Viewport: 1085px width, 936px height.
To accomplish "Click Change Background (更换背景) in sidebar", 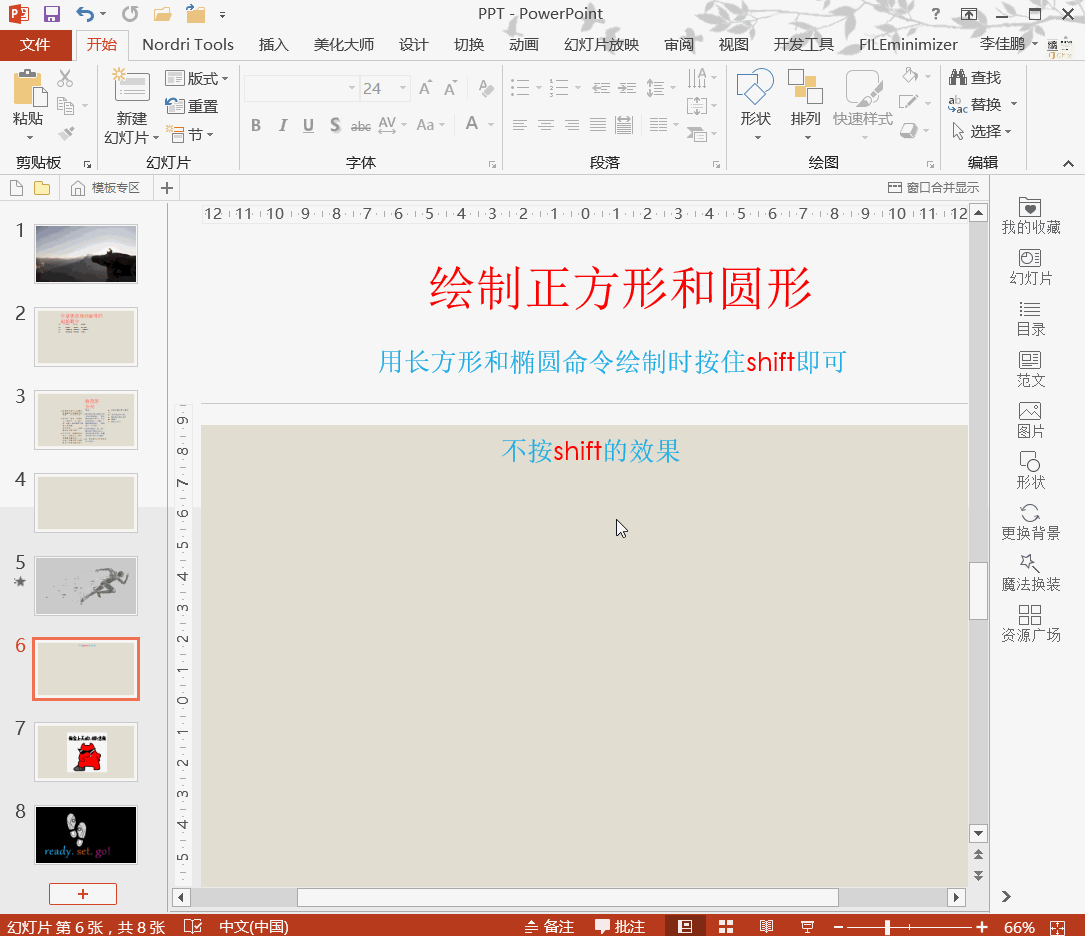I will 1030,522.
